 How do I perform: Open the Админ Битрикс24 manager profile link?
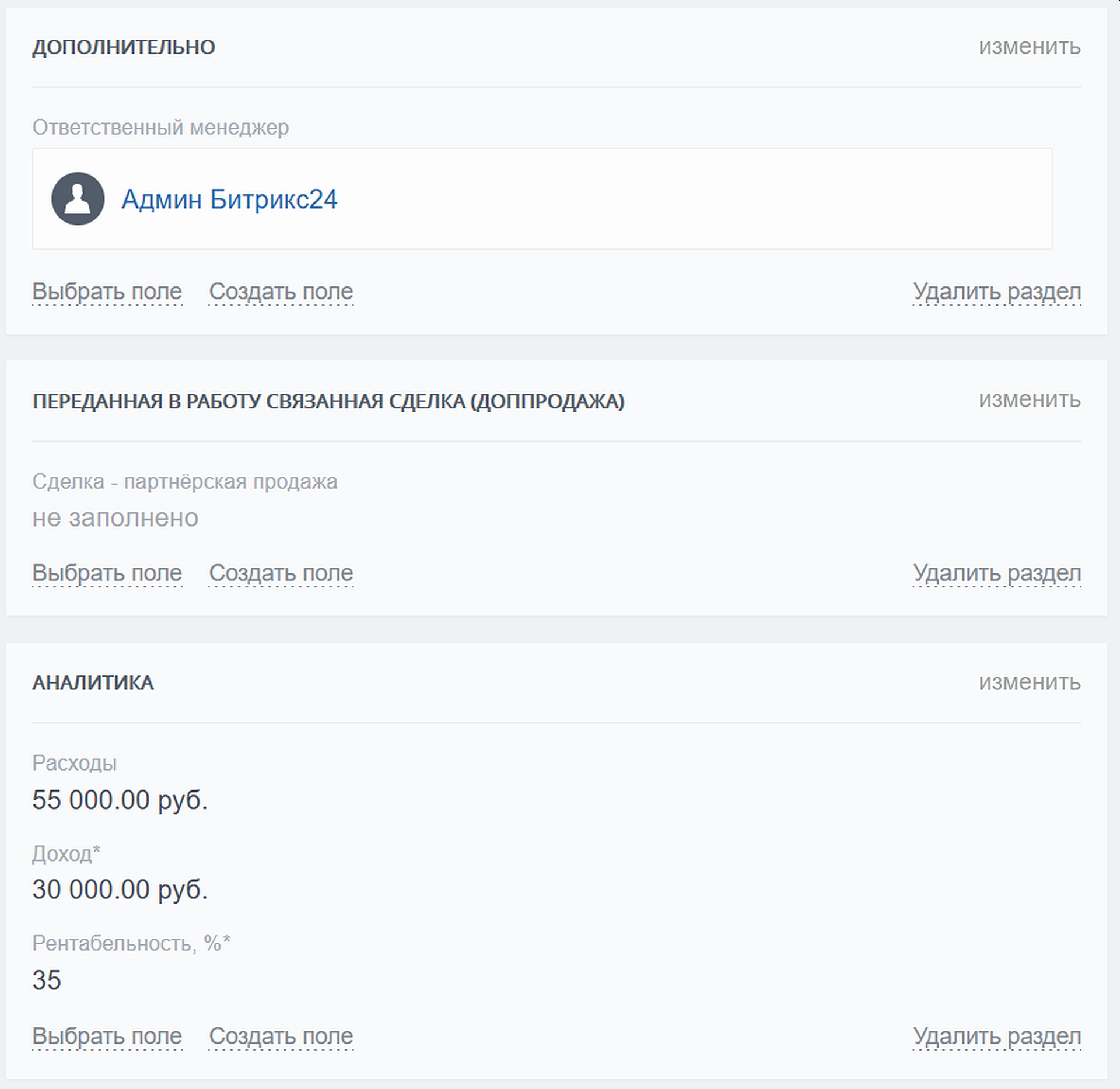(229, 199)
